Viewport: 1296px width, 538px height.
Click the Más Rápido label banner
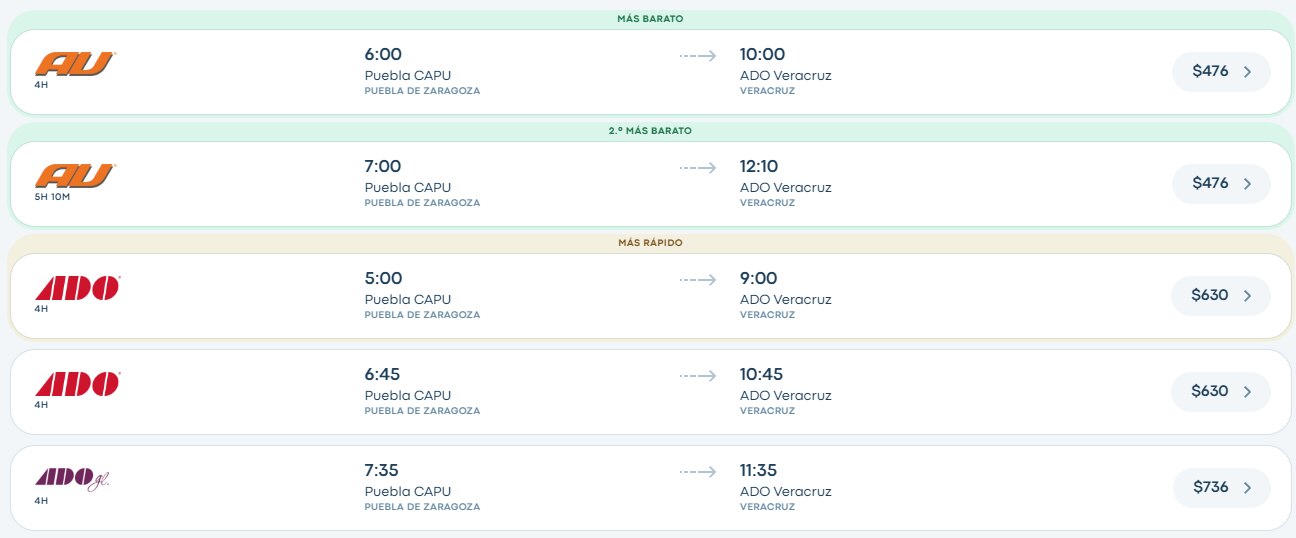click(650, 243)
